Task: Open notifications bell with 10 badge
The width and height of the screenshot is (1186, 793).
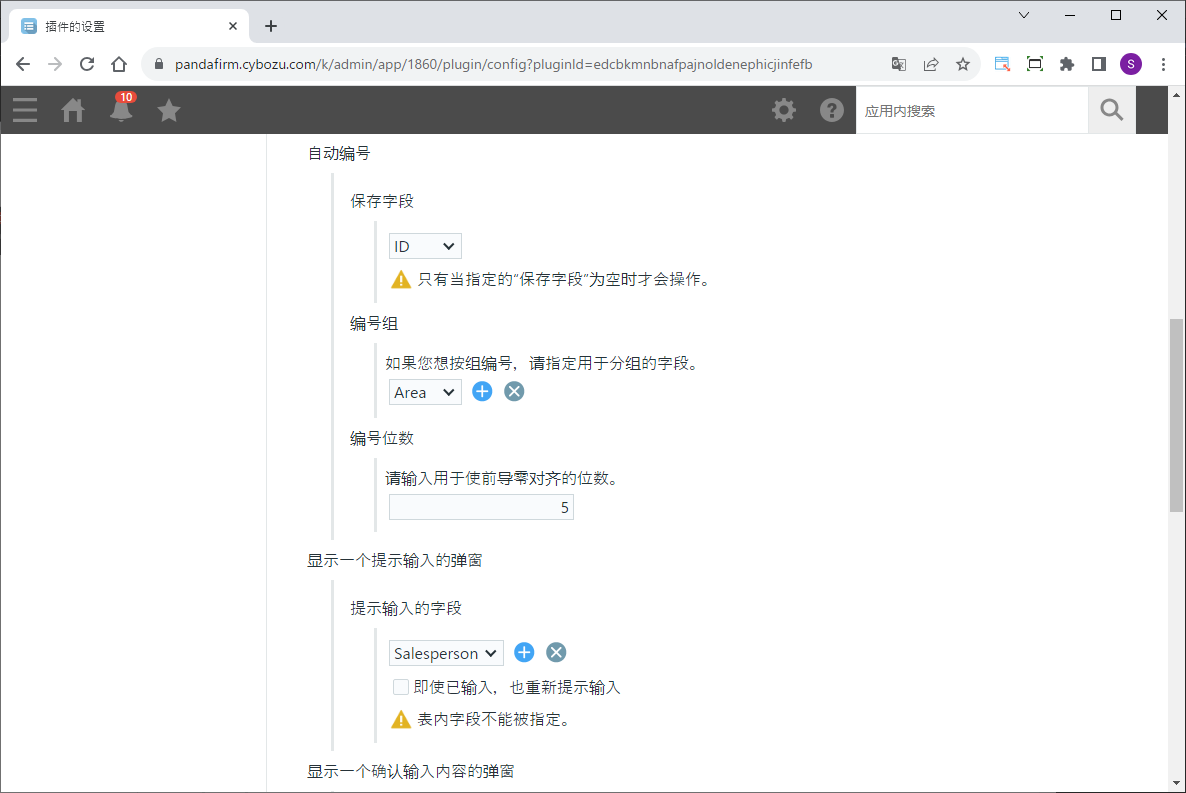Action: pos(121,110)
